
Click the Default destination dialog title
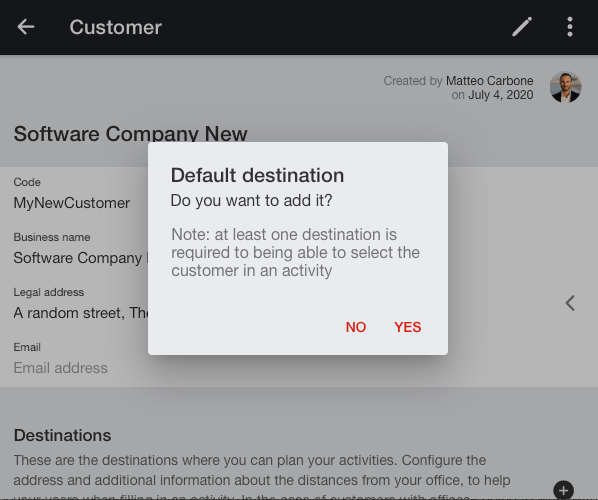tap(257, 175)
